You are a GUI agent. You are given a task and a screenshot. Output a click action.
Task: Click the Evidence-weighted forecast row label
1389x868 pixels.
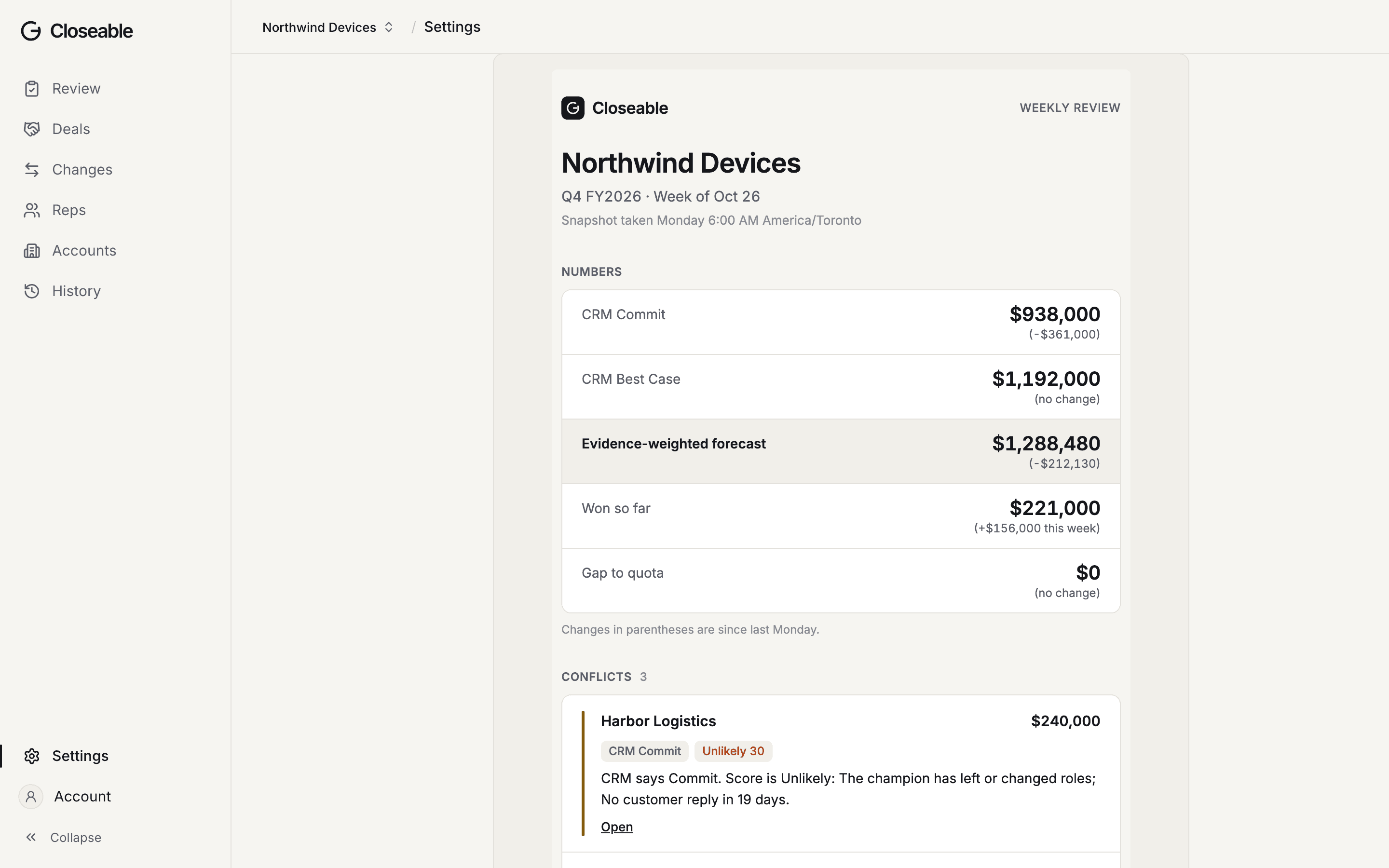[673, 444]
